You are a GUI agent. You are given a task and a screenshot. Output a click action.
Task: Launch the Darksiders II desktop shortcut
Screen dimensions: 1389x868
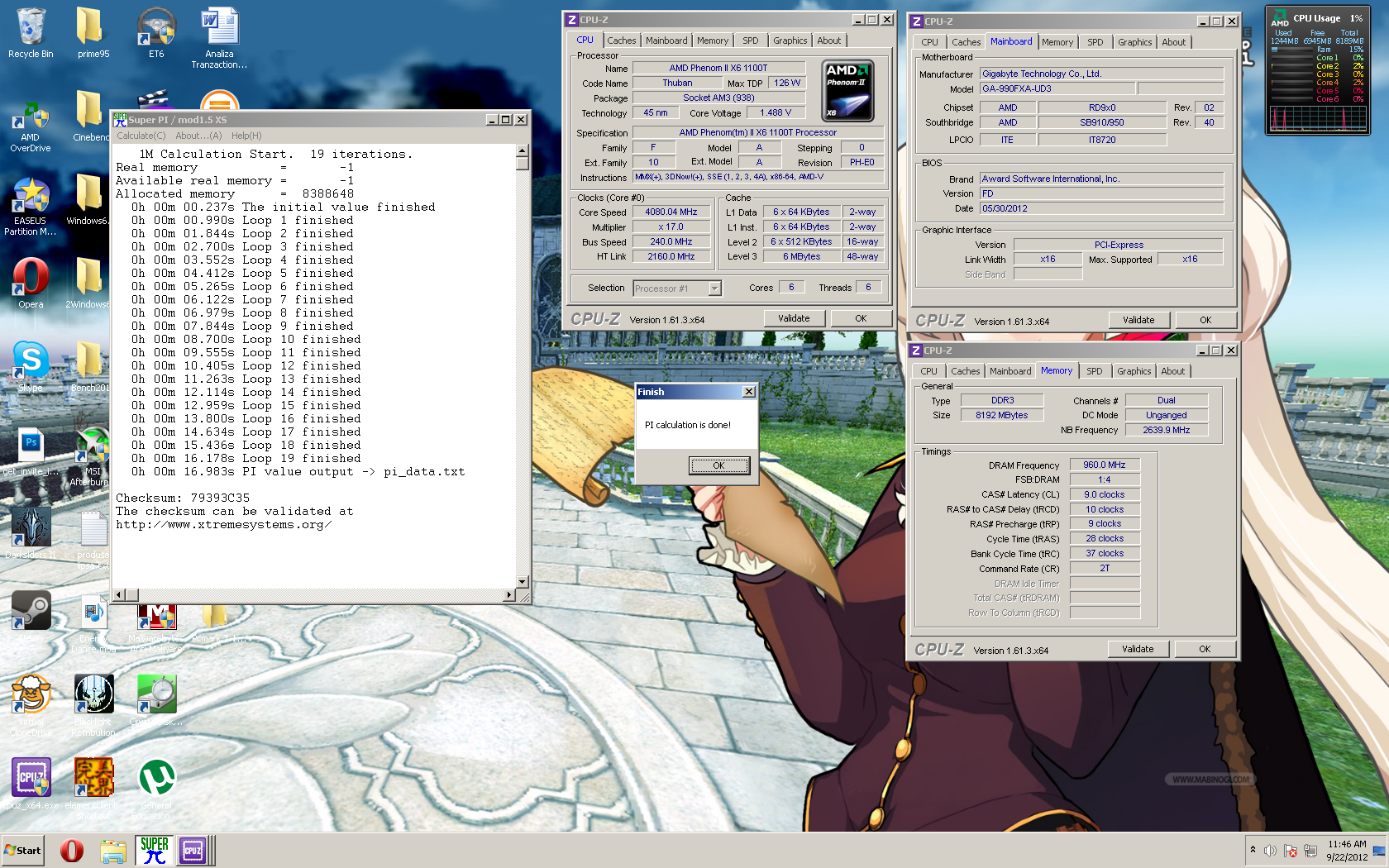31,532
